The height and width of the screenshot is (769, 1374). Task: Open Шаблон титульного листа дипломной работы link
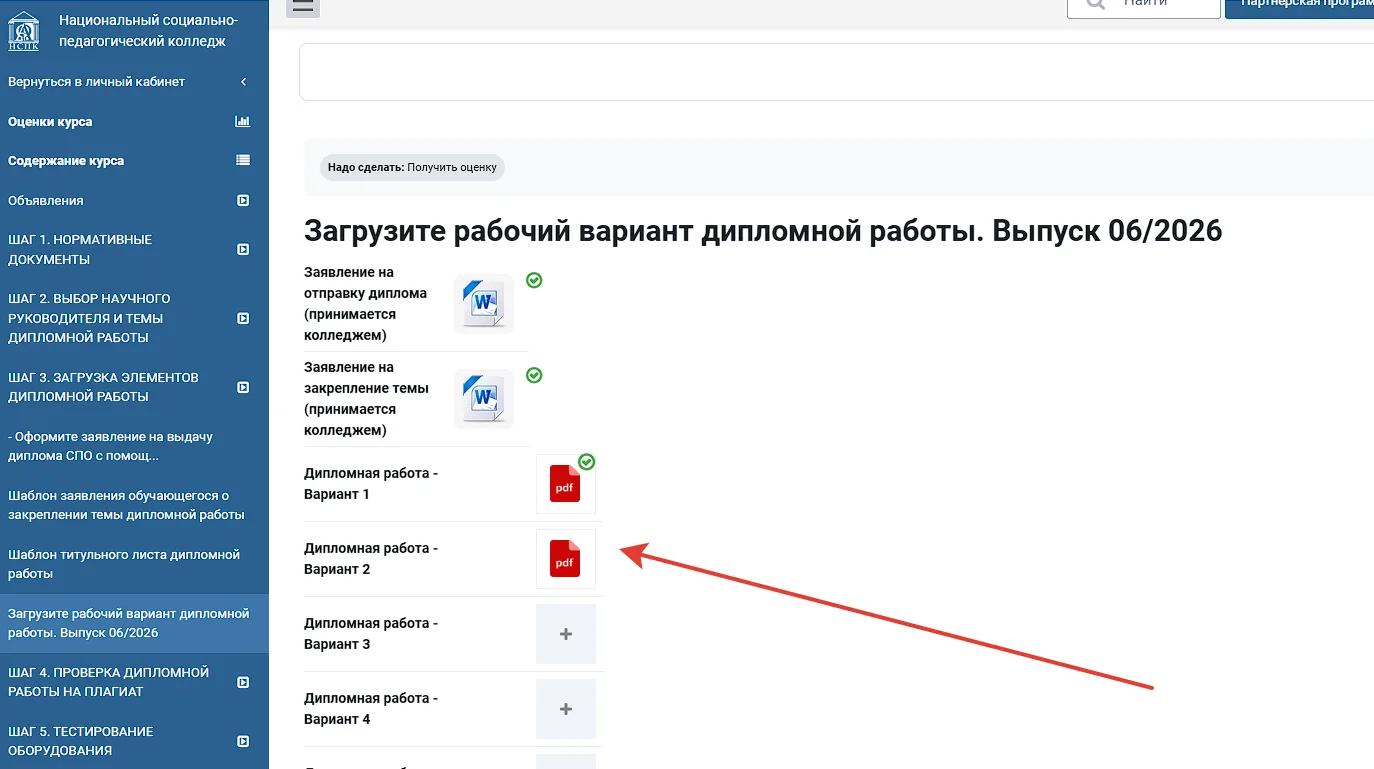[x=124, y=564]
